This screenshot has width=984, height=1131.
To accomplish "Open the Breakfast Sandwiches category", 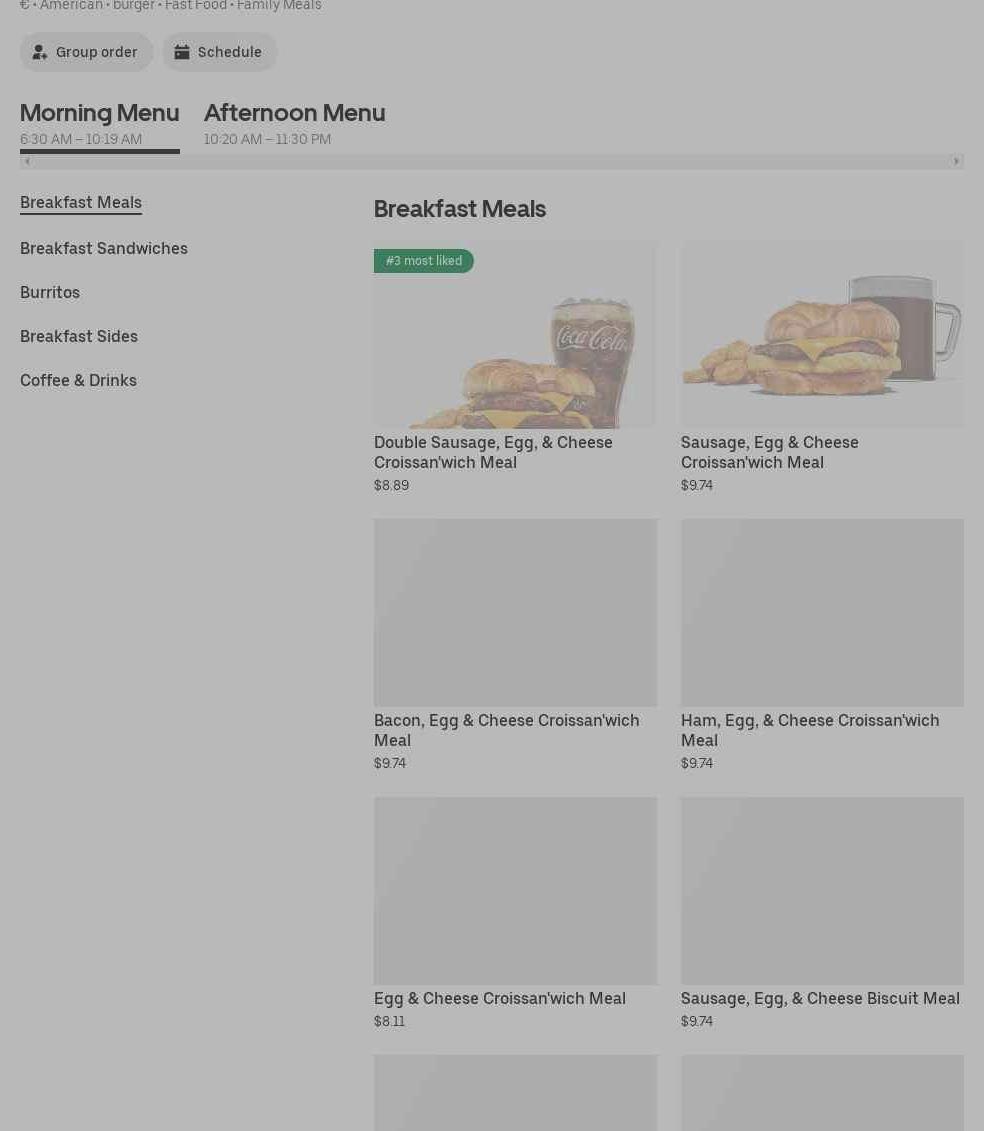I will click(x=104, y=248).
